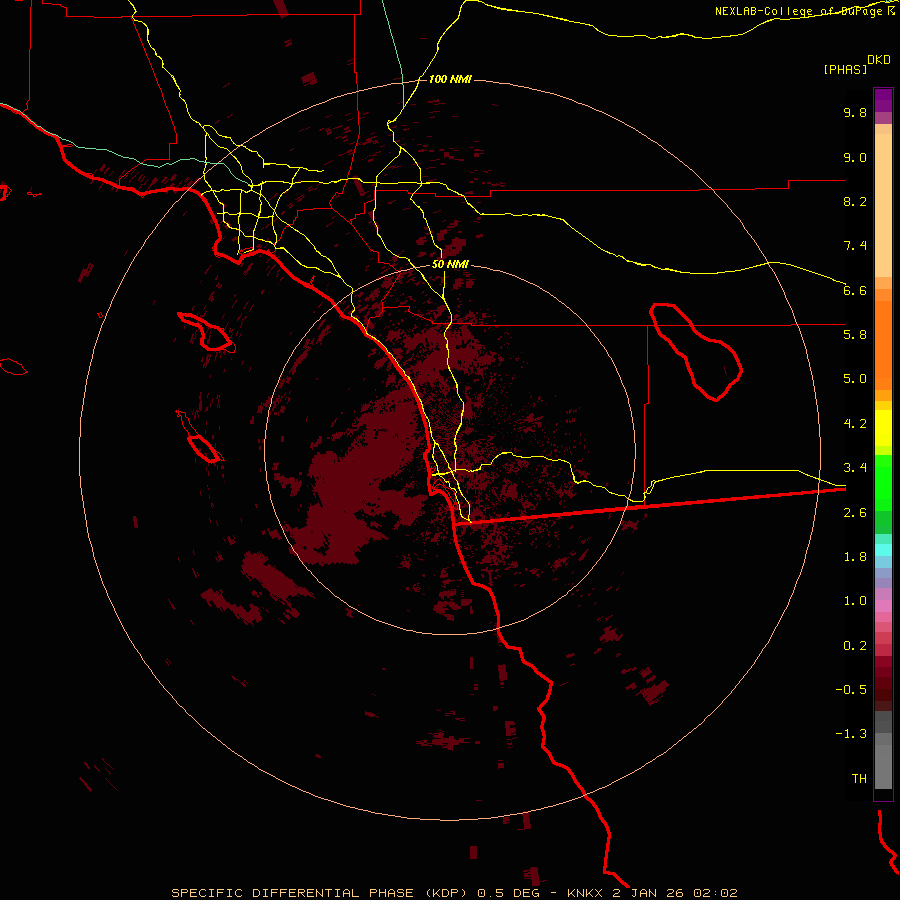Image resolution: width=900 pixels, height=900 pixels.
Task: Click the 100 NMI range ring label
Action: [450, 79]
